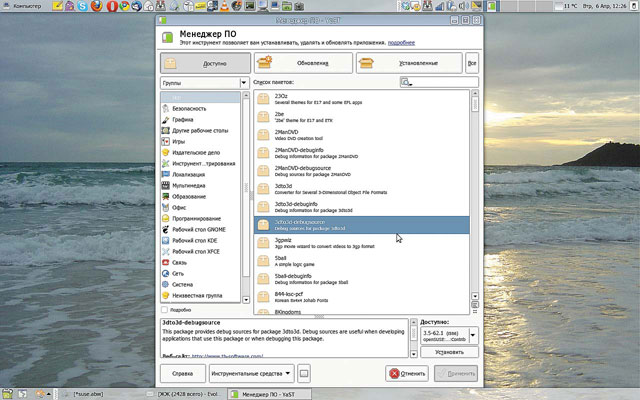The width and height of the screenshot is (640, 400).
Task: Select the 5ball-debuginfo package
Action: (x=362, y=279)
